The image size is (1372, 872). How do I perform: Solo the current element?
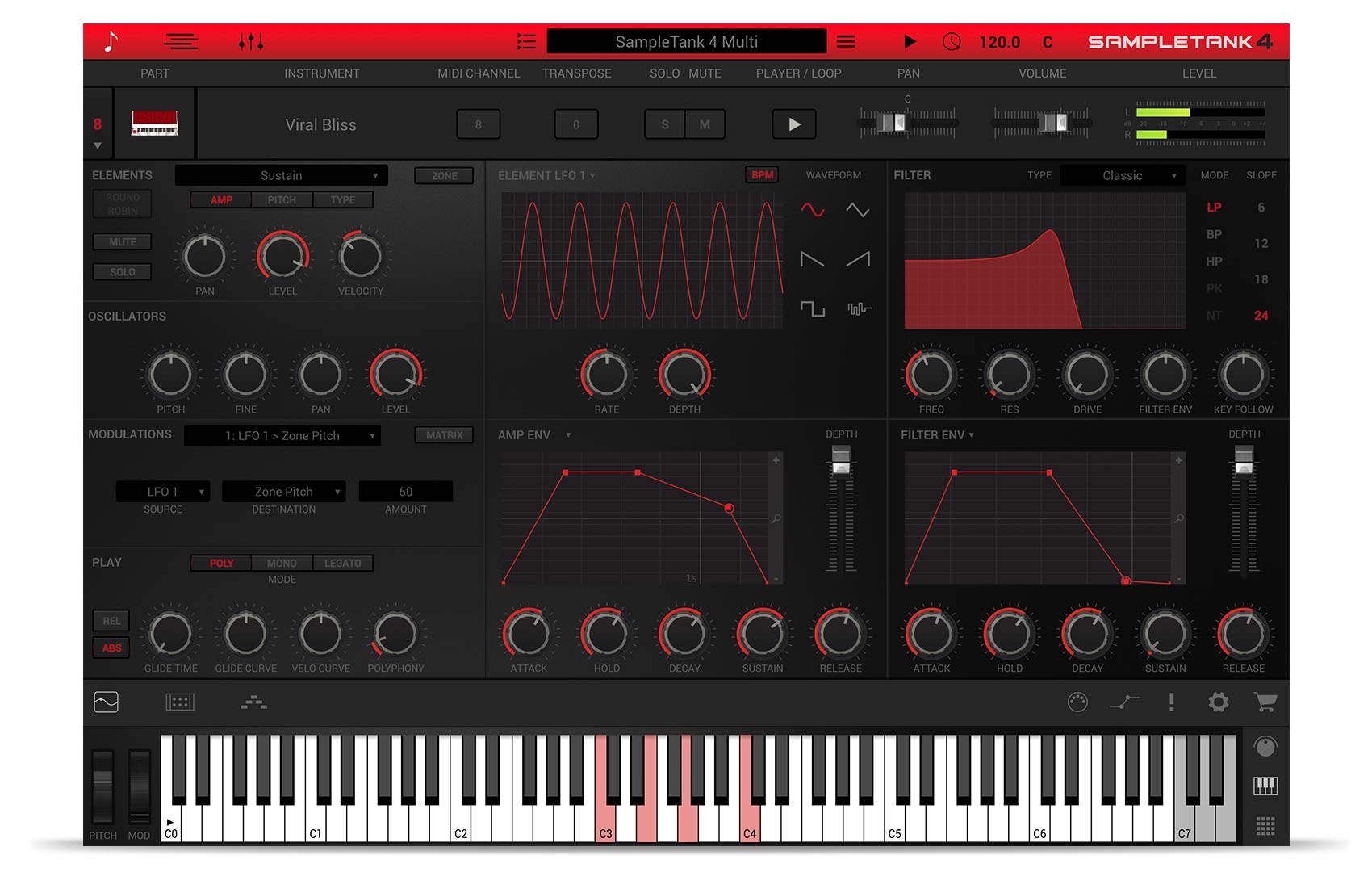pyautogui.click(x=121, y=271)
